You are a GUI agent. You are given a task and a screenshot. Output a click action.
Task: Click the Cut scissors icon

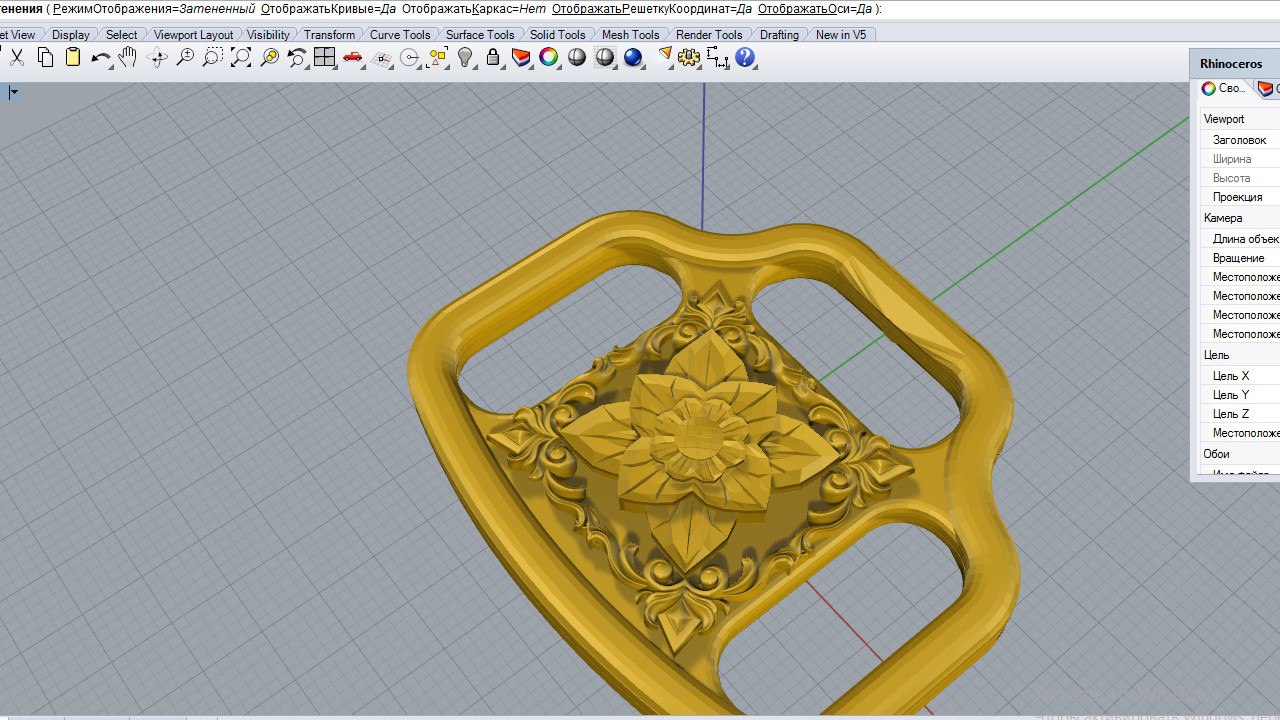(17, 58)
